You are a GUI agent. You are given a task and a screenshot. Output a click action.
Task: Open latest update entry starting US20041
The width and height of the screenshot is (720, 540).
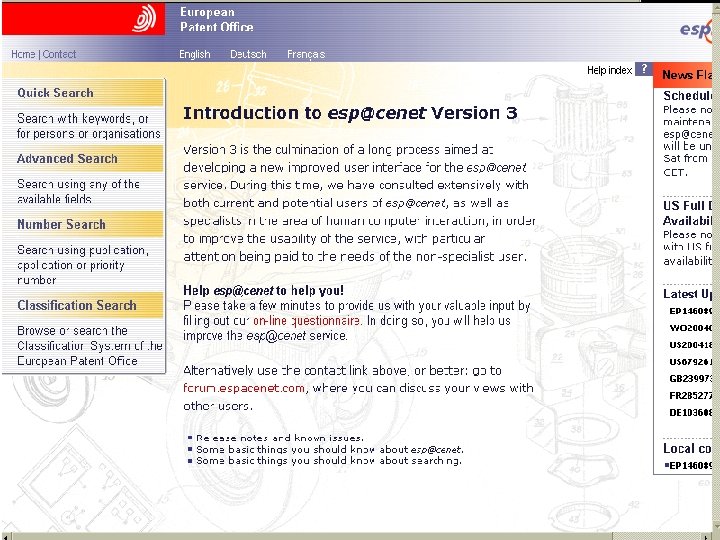690,345
